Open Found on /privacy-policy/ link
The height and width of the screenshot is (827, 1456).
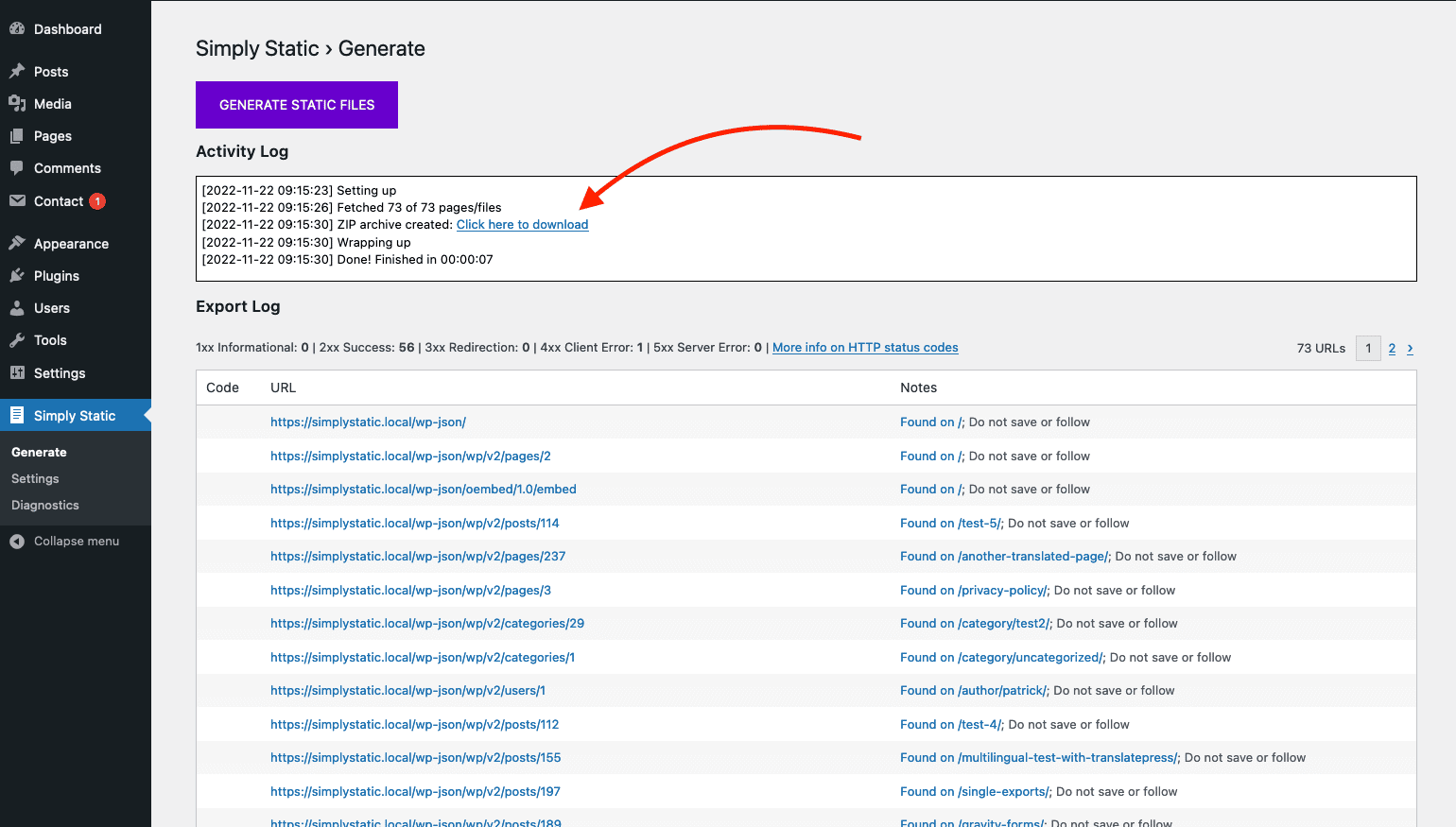pyautogui.click(x=974, y=591)
